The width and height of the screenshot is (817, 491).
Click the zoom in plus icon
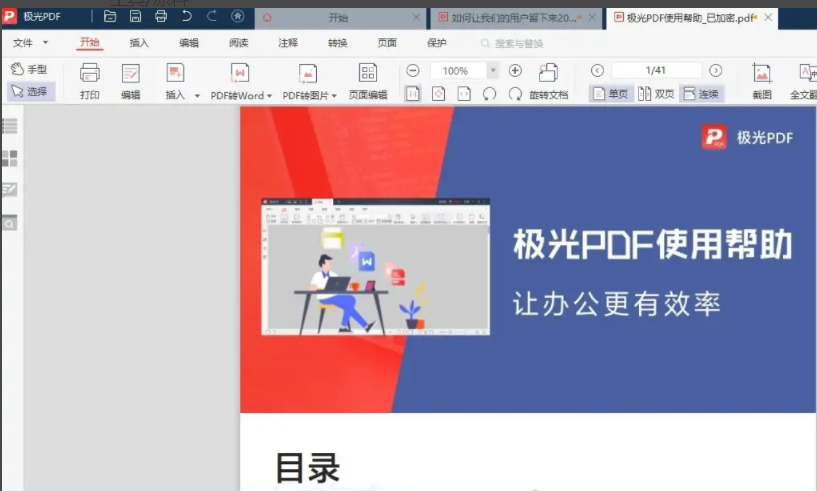pos(515,70)
